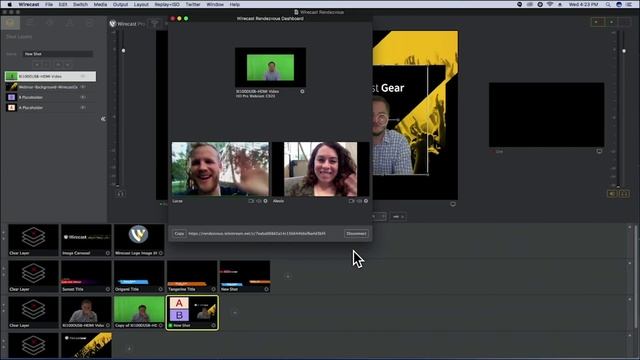Viewport: 640px width, 360px height.
Task: Toggle visibility of the HDMI Video layer
Action: 83,76
